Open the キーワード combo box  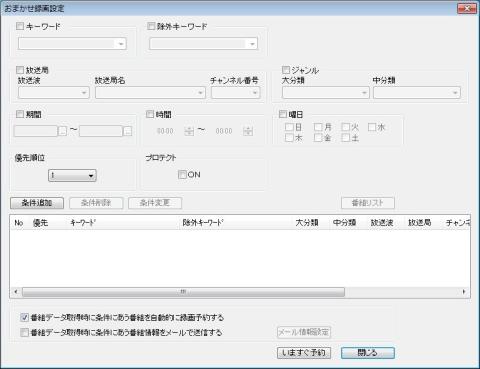(72, 44)
